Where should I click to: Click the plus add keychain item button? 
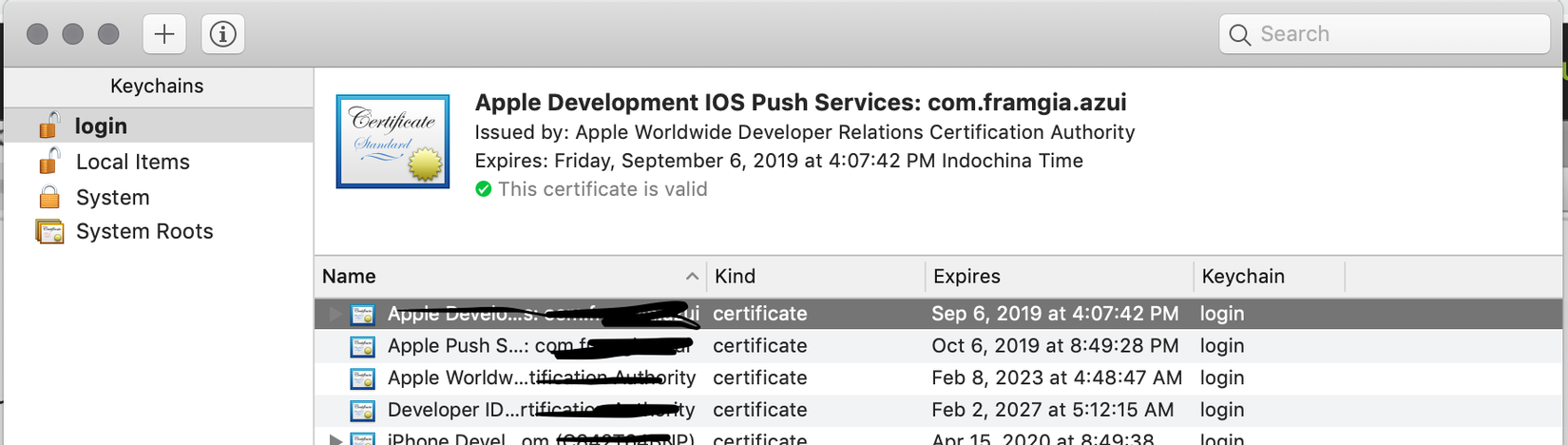coord(164,34)
